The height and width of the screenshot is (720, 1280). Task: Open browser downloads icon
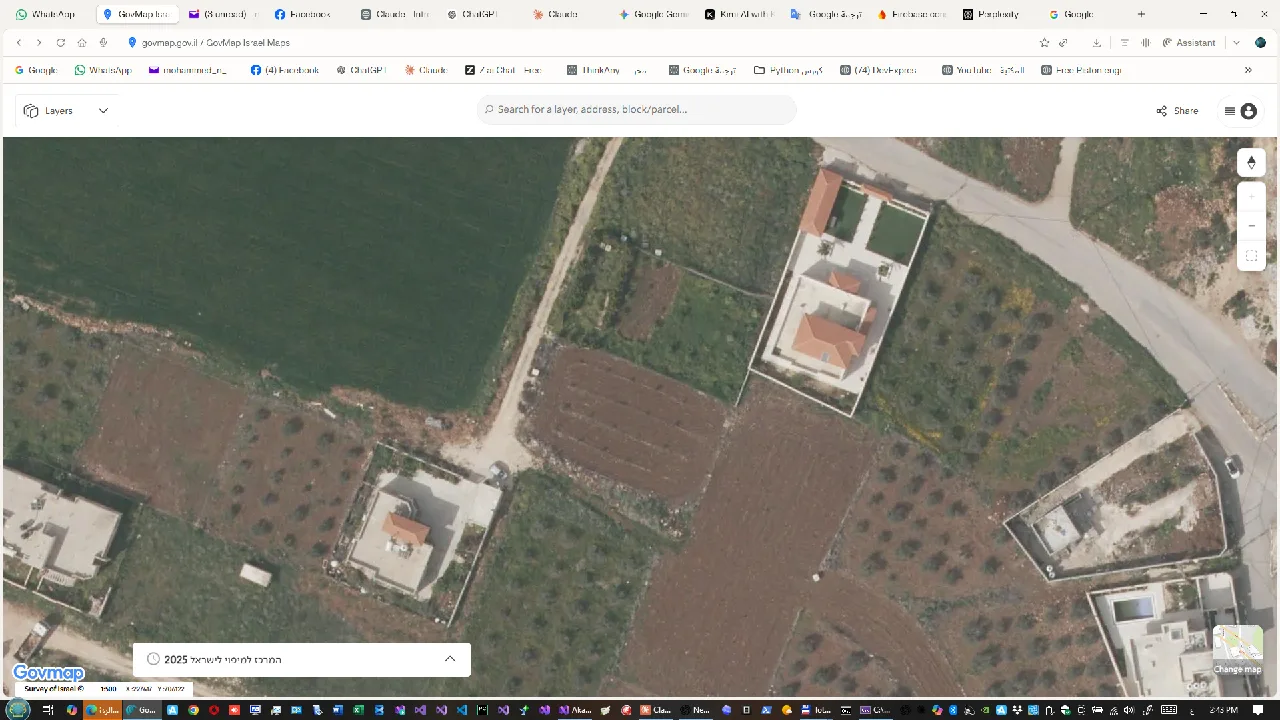tap(1097, 43)
